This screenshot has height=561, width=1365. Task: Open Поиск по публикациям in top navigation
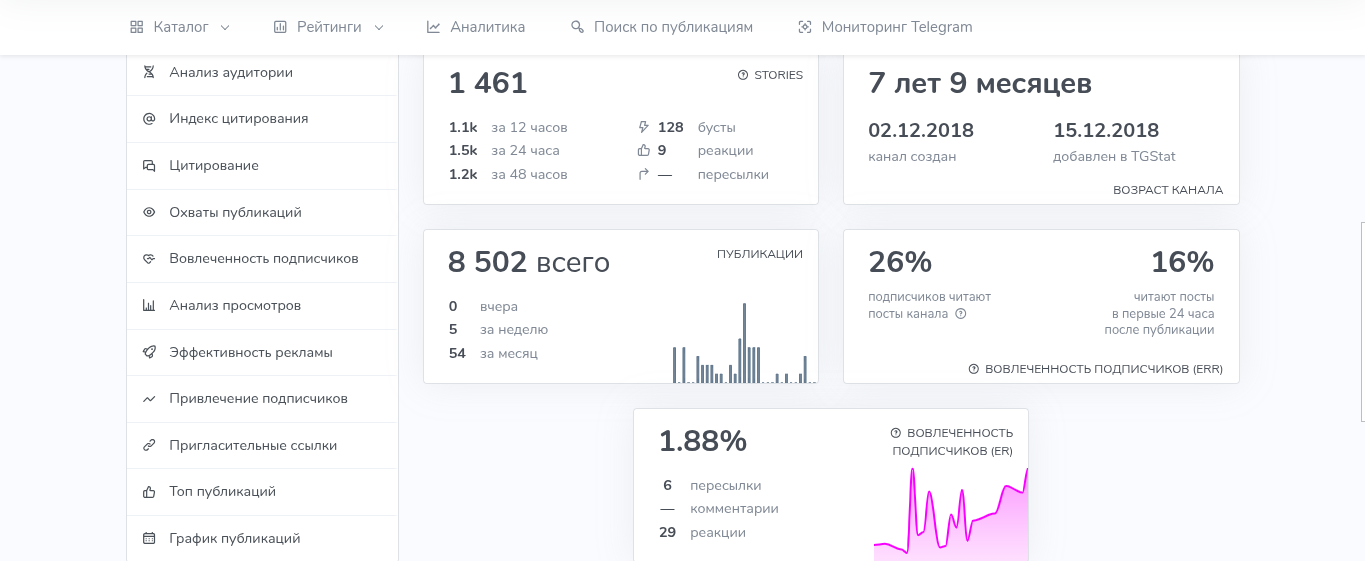pos(662,27)
